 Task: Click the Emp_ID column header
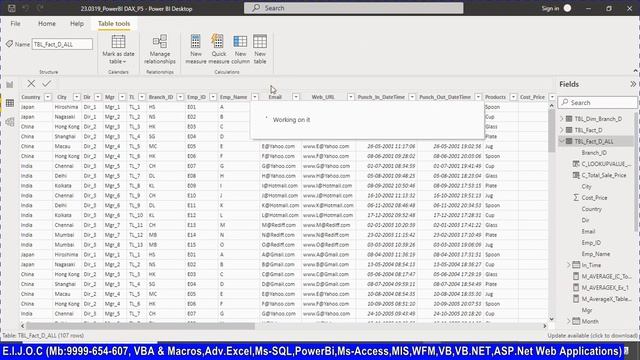point(196,97)
